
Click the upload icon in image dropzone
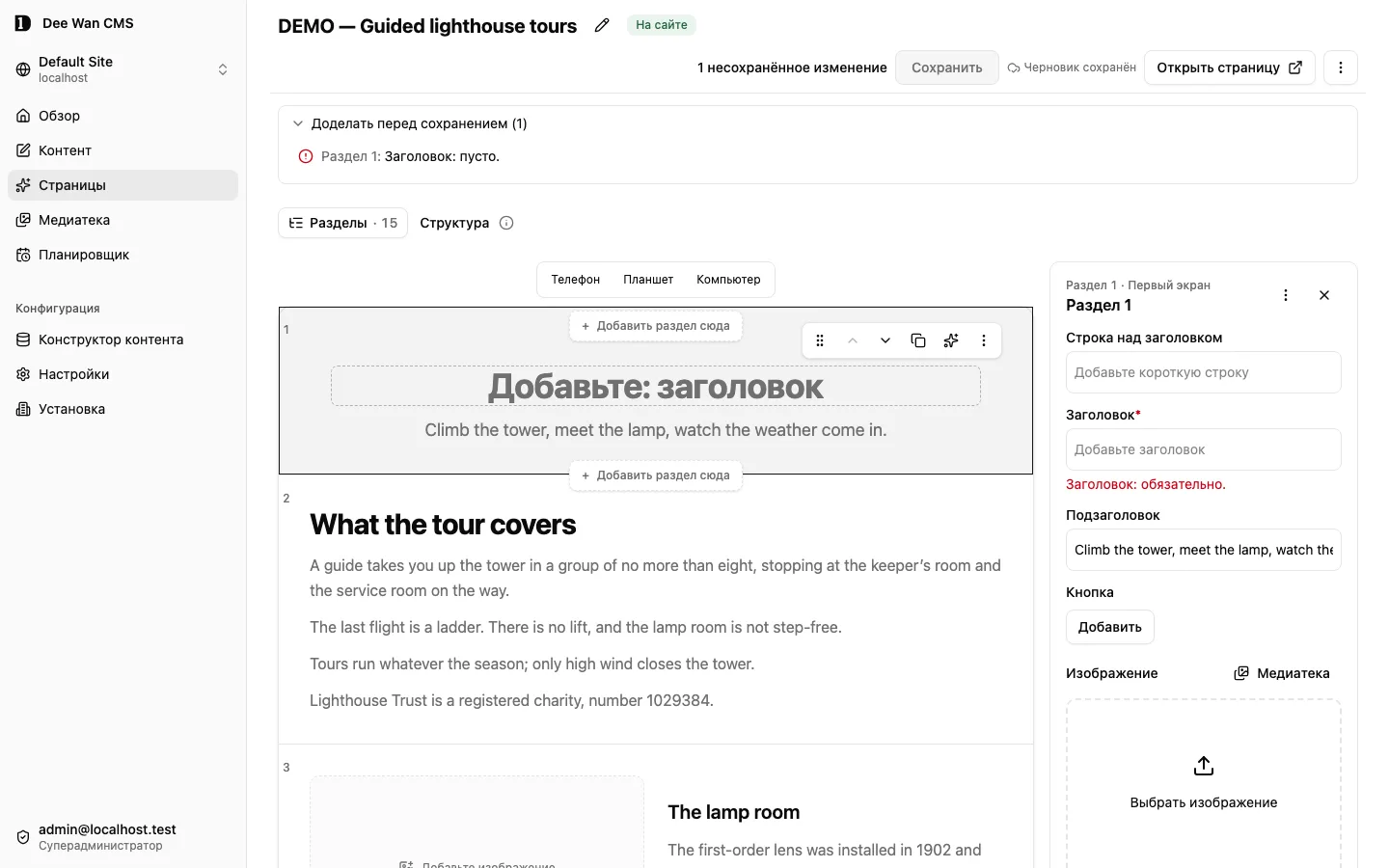(x=1204, y=766)
